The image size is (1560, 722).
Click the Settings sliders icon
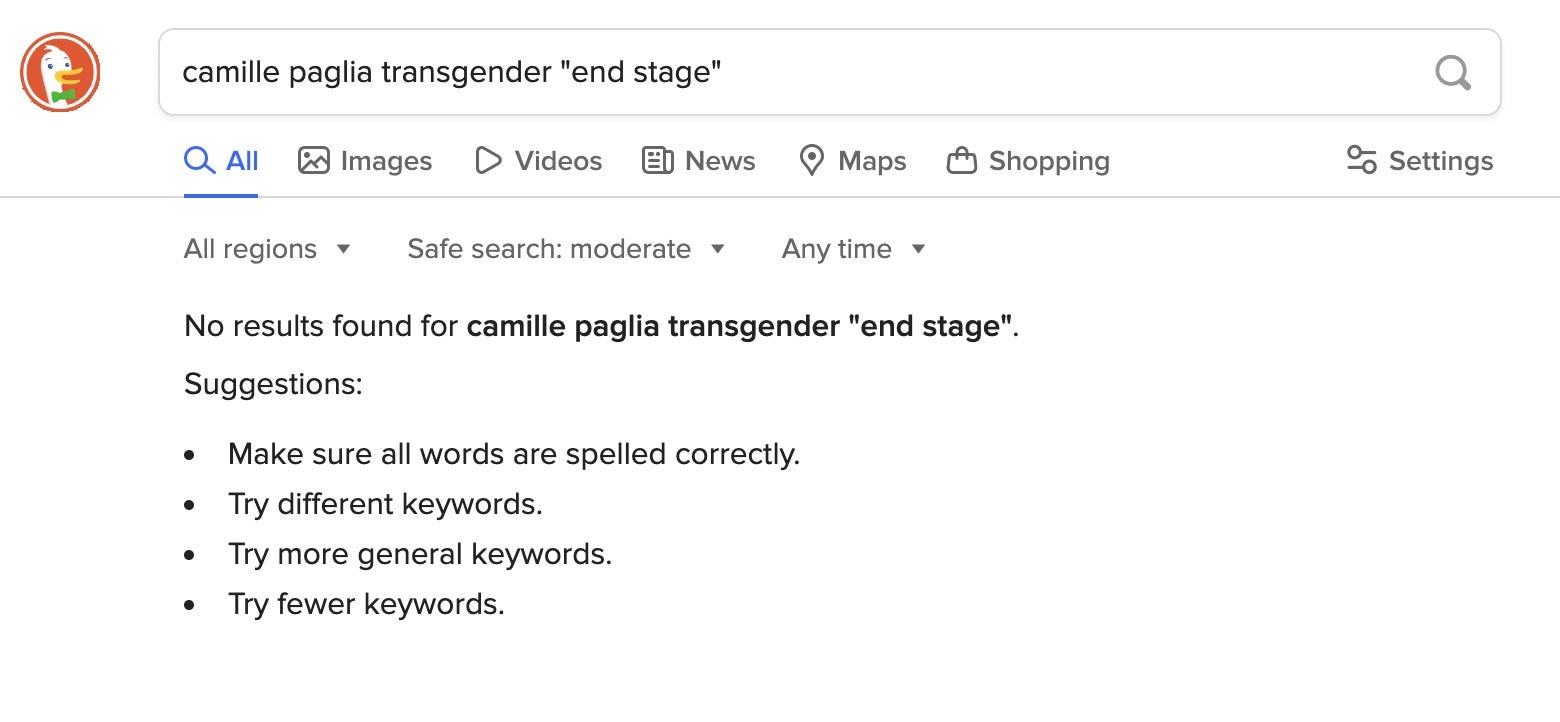pyautogui.click(x=1361, y=160)
